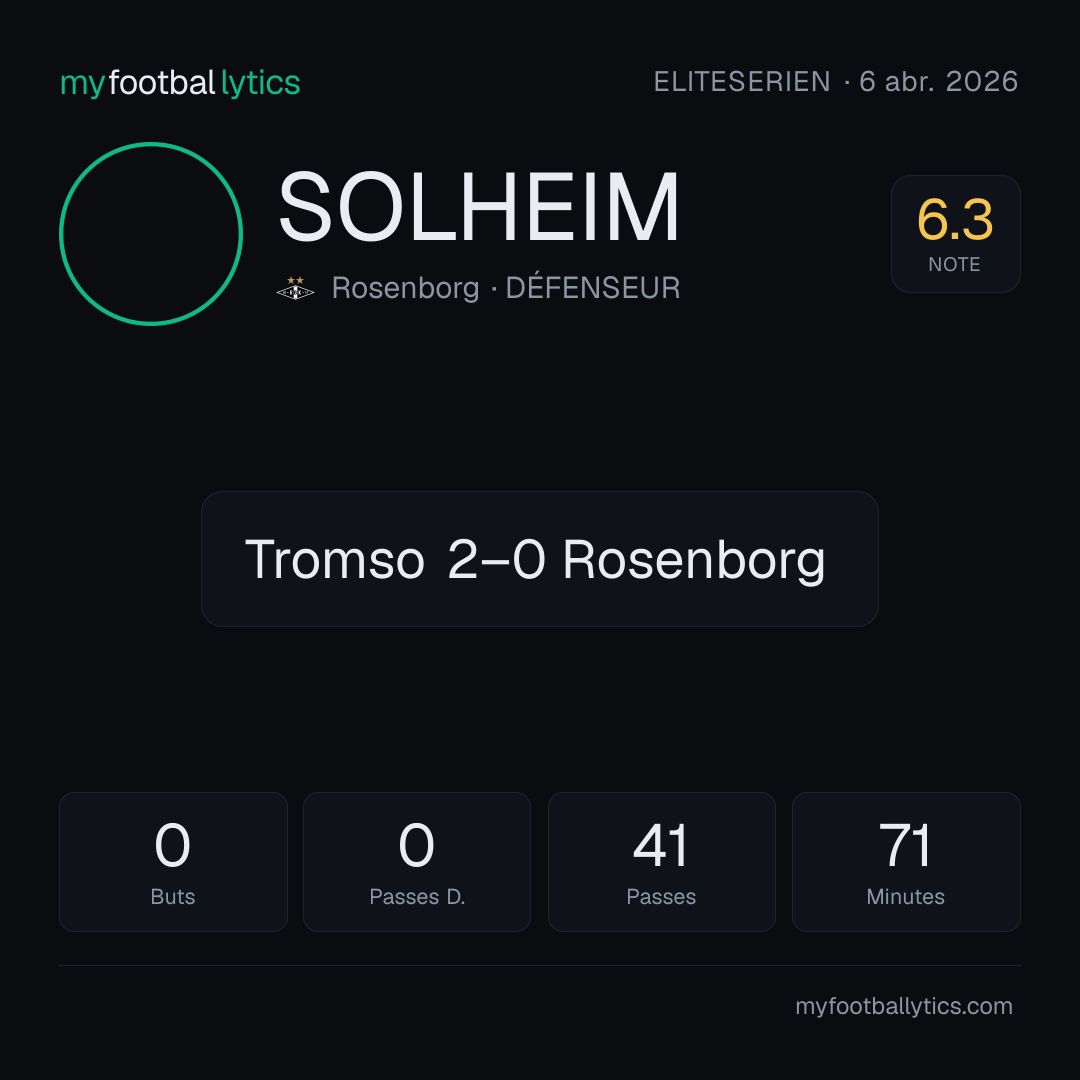Select the SOLHEIM player name heading
This screenshot has width=1080, height=1080.
click(479, 207)
